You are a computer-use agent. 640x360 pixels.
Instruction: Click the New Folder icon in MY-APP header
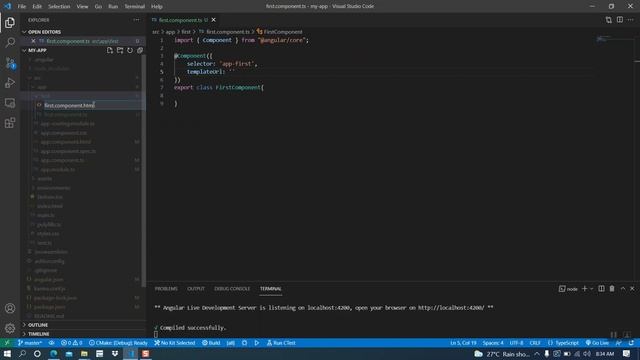click(x=120, y=50)
